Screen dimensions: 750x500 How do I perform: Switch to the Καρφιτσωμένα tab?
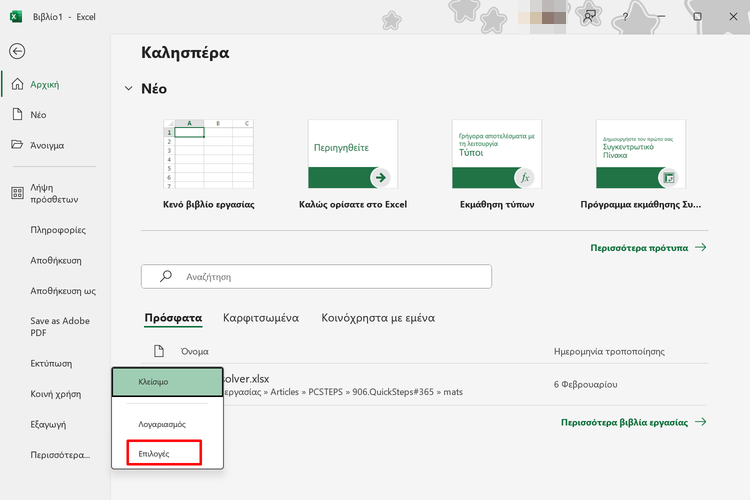tap(261, 318)
